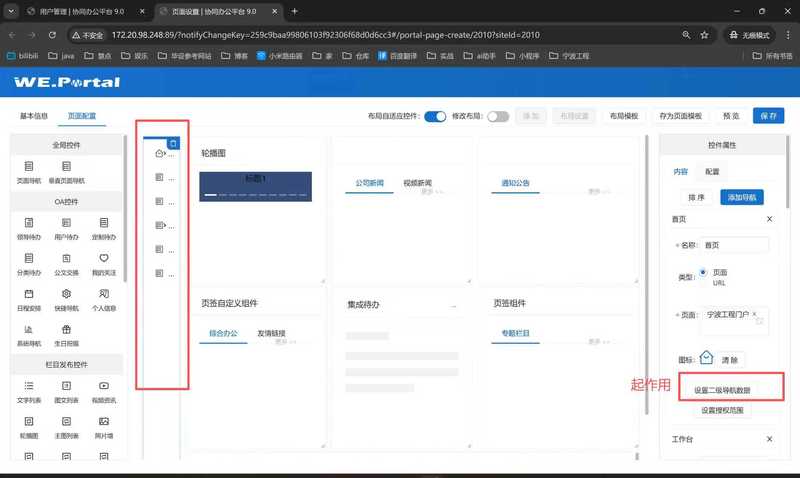Click 设置授权范围 button
The width and height of the screenshot is (800, 478).
coord(722,410)
